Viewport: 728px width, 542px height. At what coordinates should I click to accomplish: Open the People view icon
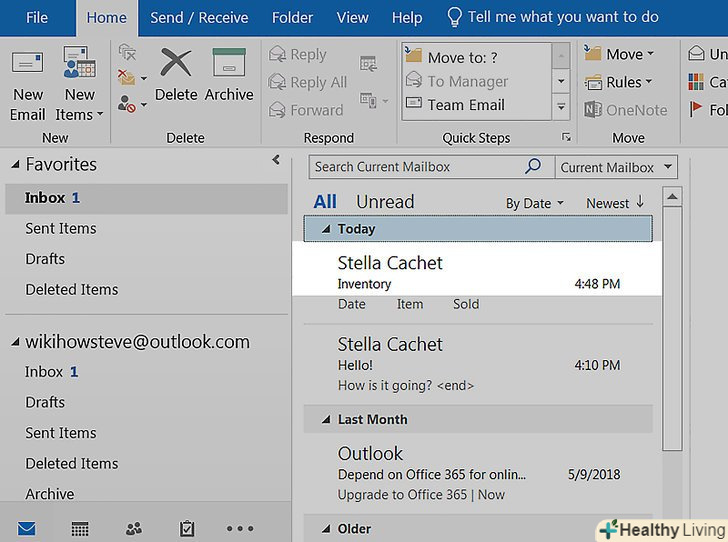click(133, 528)
